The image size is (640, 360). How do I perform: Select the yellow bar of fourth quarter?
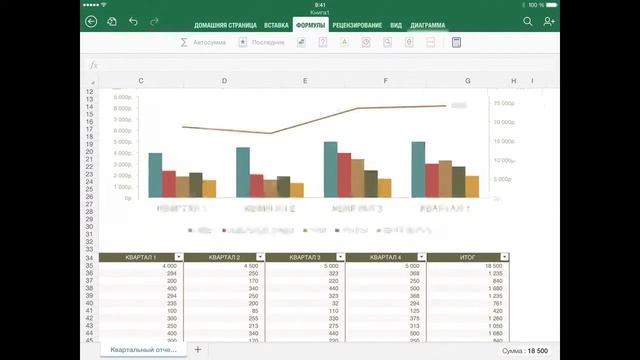click(472, 187)
